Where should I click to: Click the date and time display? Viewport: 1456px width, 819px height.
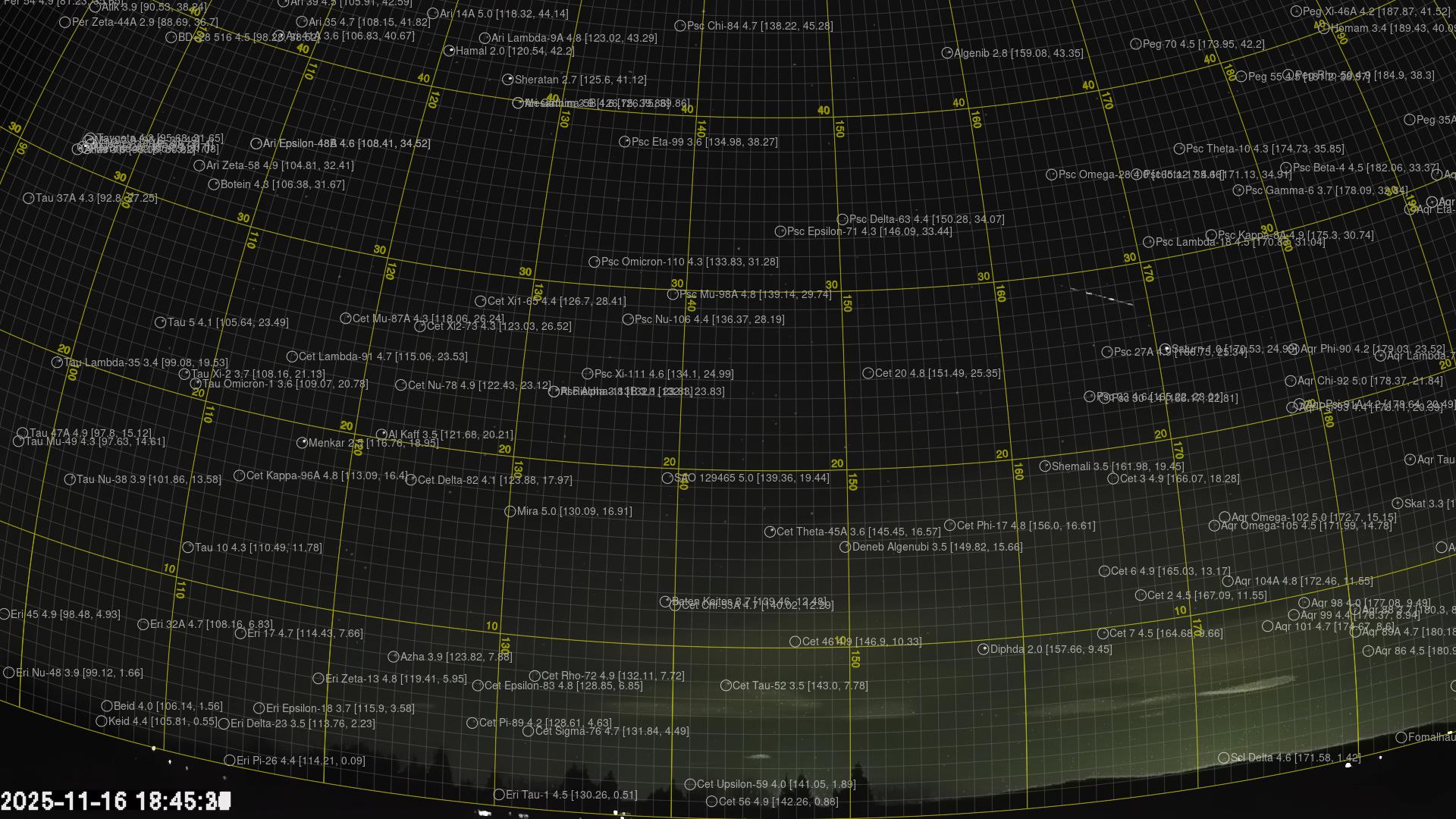(x=115, y=801)
